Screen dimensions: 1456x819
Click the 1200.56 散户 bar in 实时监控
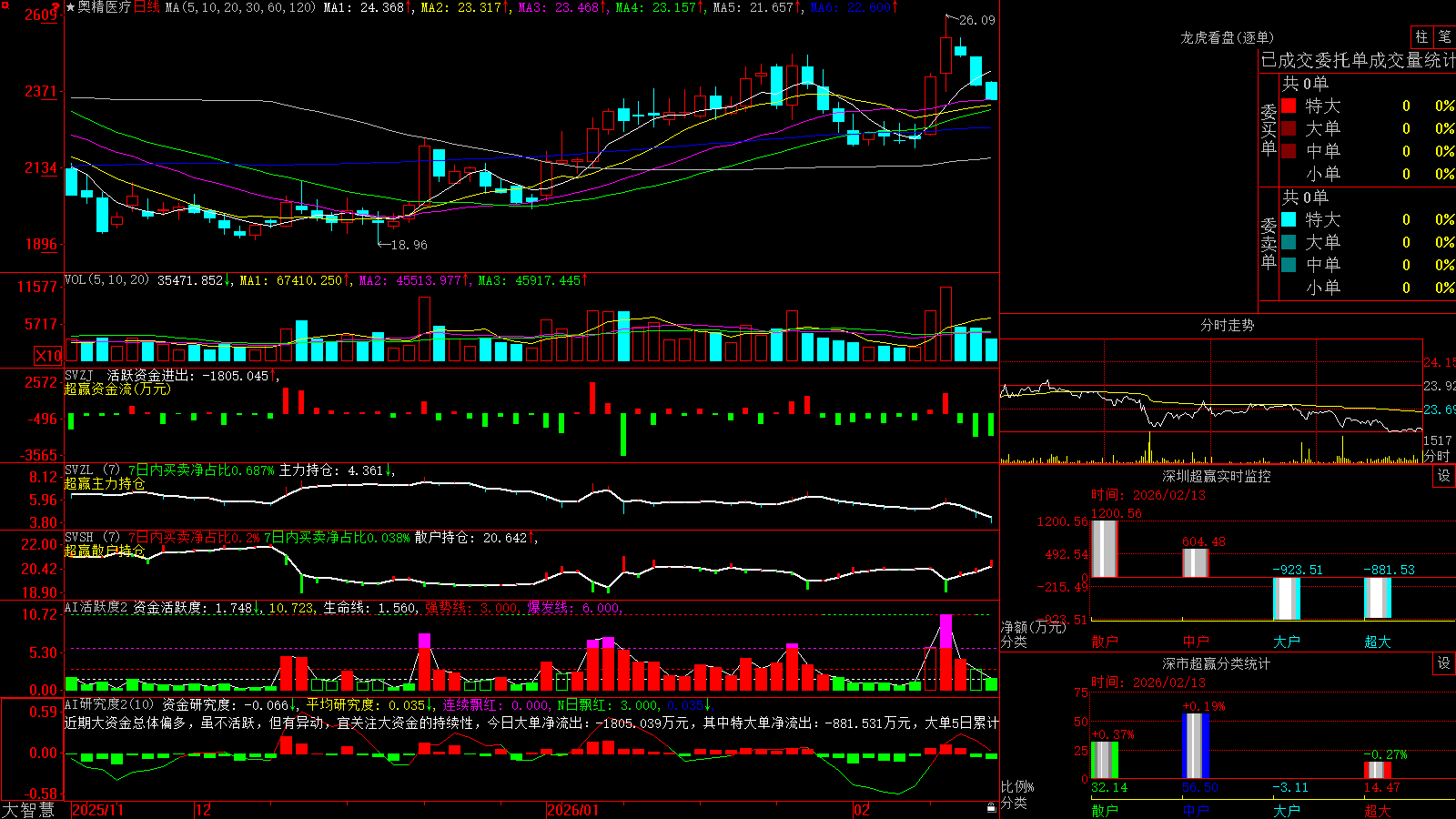tap(1105, 549)
